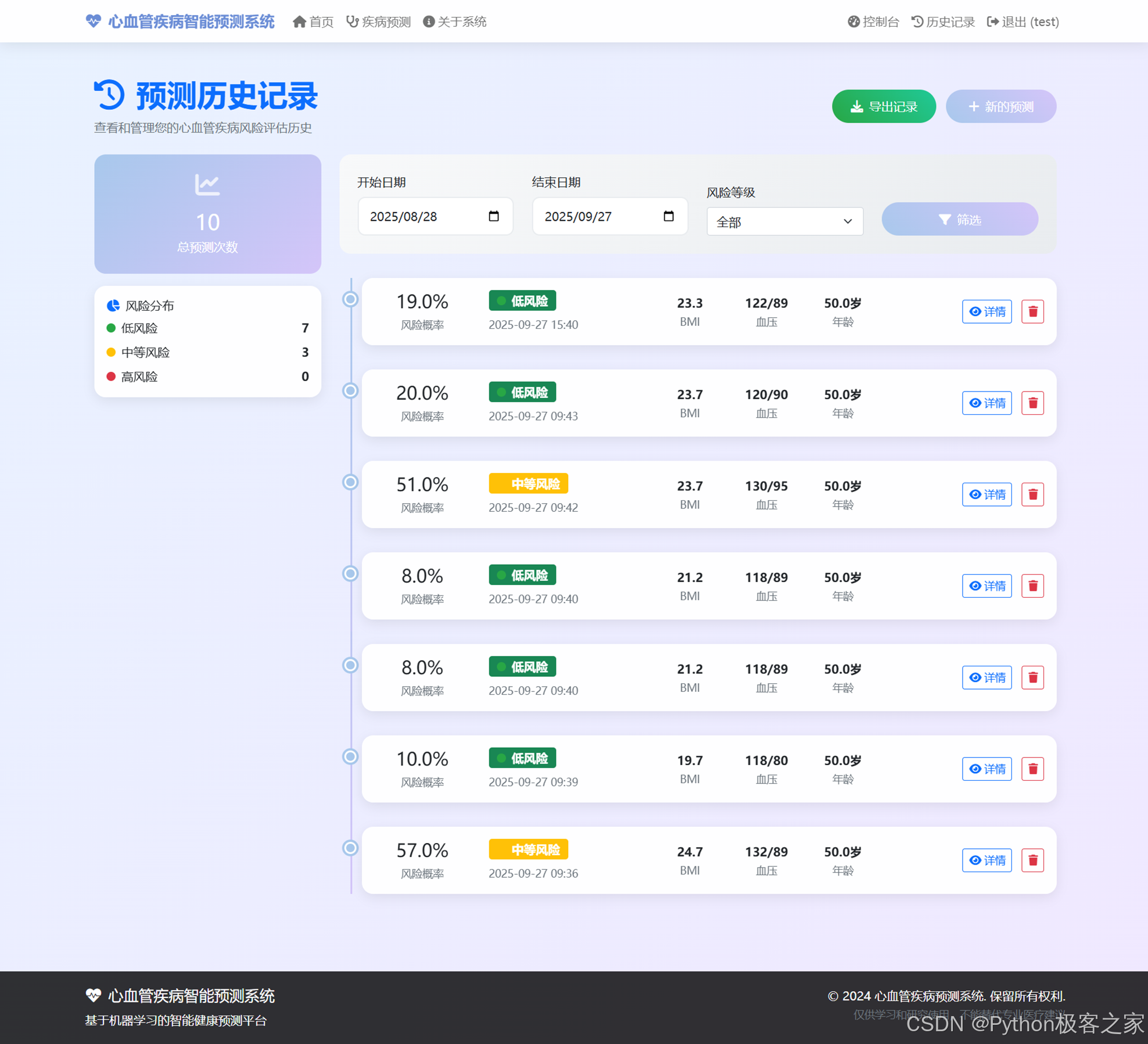1148x1044 pixels.
Task: Open the 风险等级 dropdown showing 全部
Action: point(785,221)
